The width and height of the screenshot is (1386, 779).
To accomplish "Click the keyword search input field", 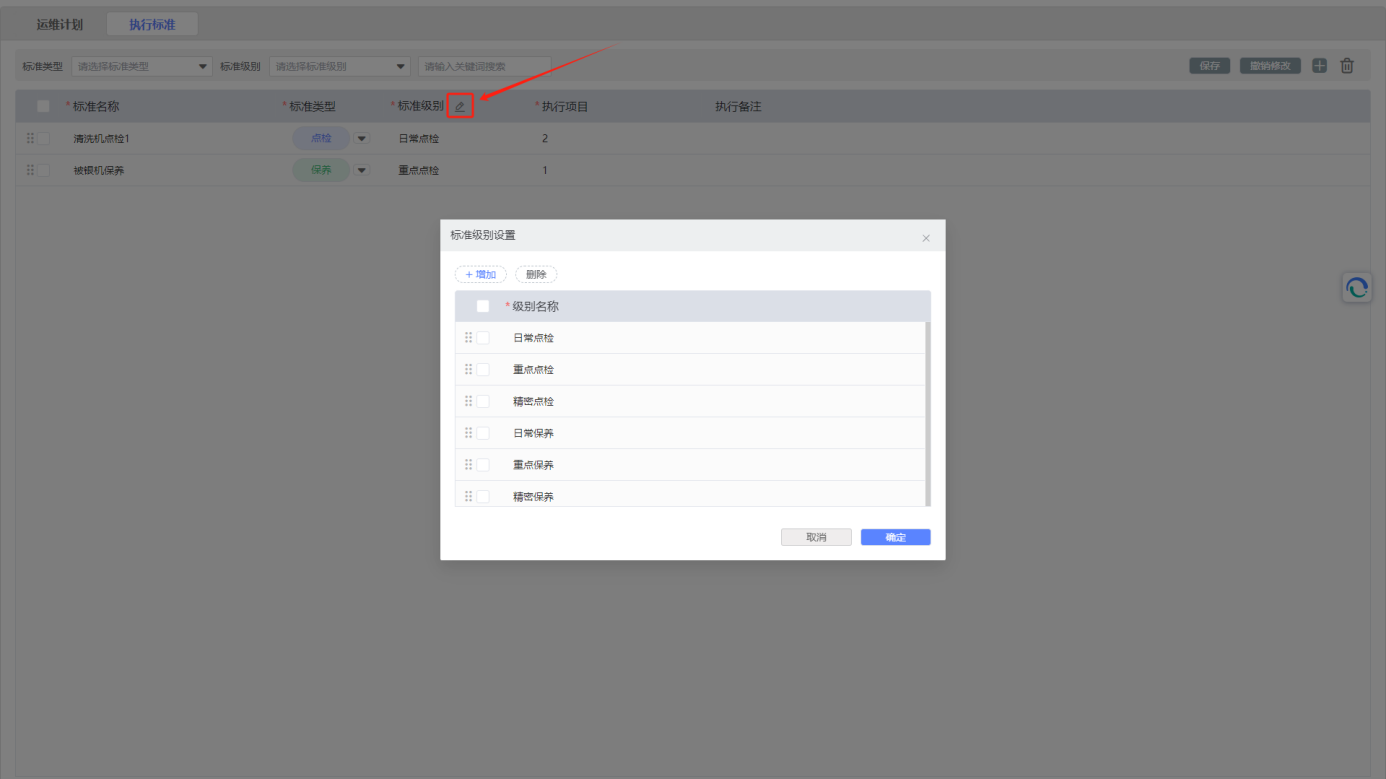I will [484, 67].
